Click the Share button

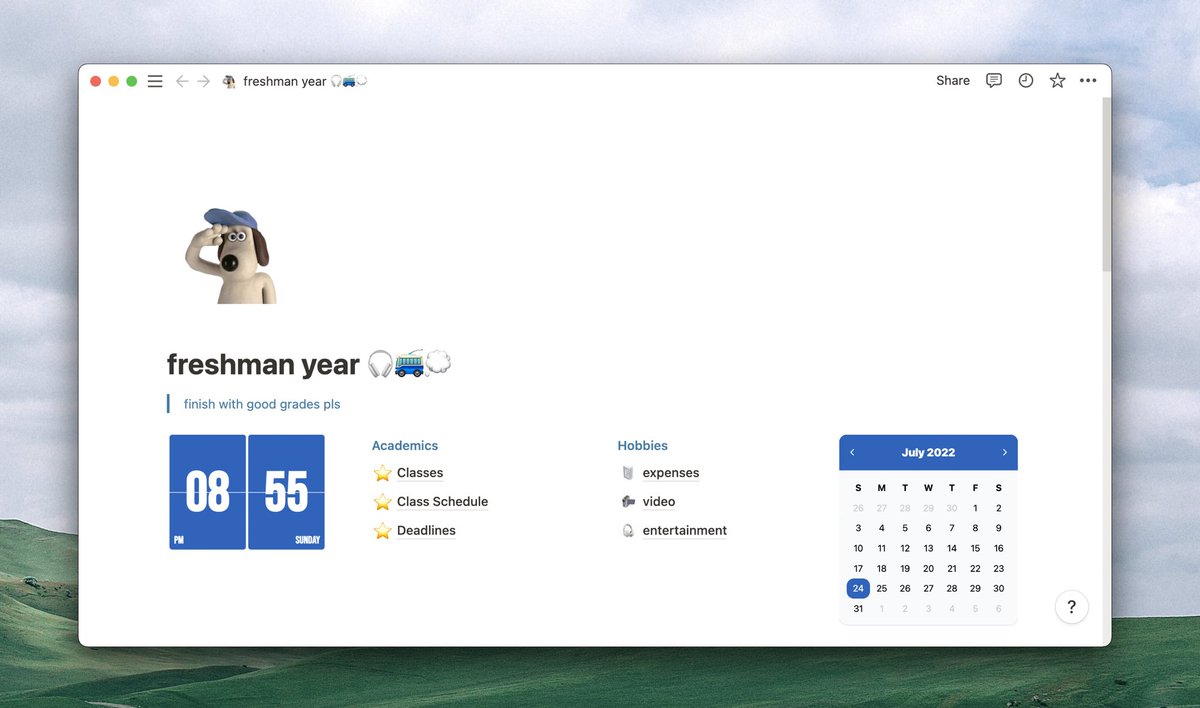click(x=953, y=81)
